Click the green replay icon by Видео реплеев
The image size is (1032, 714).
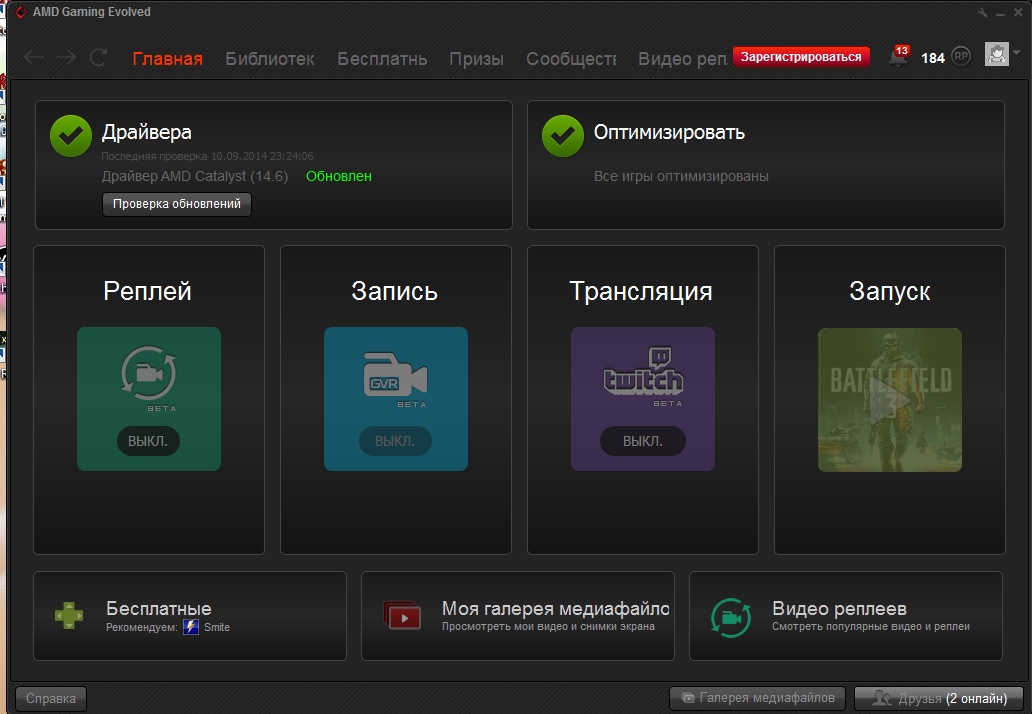pos(731,617)
